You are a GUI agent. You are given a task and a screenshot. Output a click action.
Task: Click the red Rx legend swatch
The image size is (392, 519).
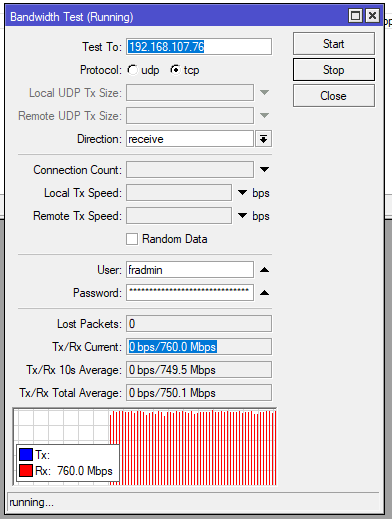26,471
